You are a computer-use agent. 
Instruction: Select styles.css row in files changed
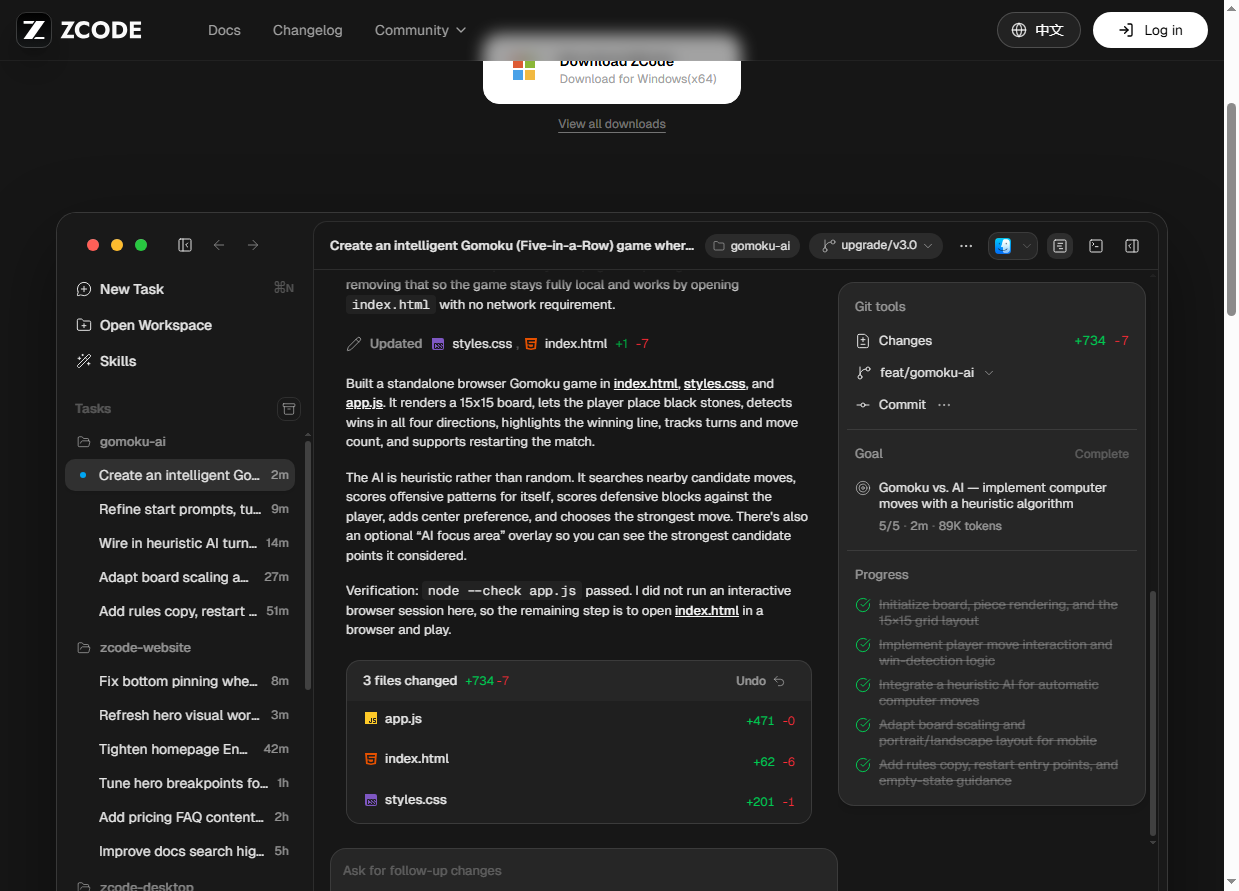(579, 801)
